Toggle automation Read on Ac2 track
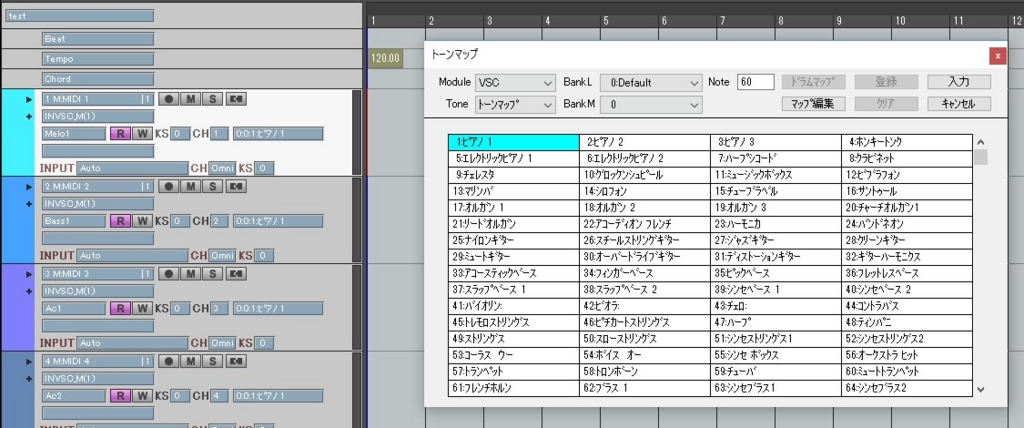This screenshot has height=428, width=1024. click(x=120, y=396)
